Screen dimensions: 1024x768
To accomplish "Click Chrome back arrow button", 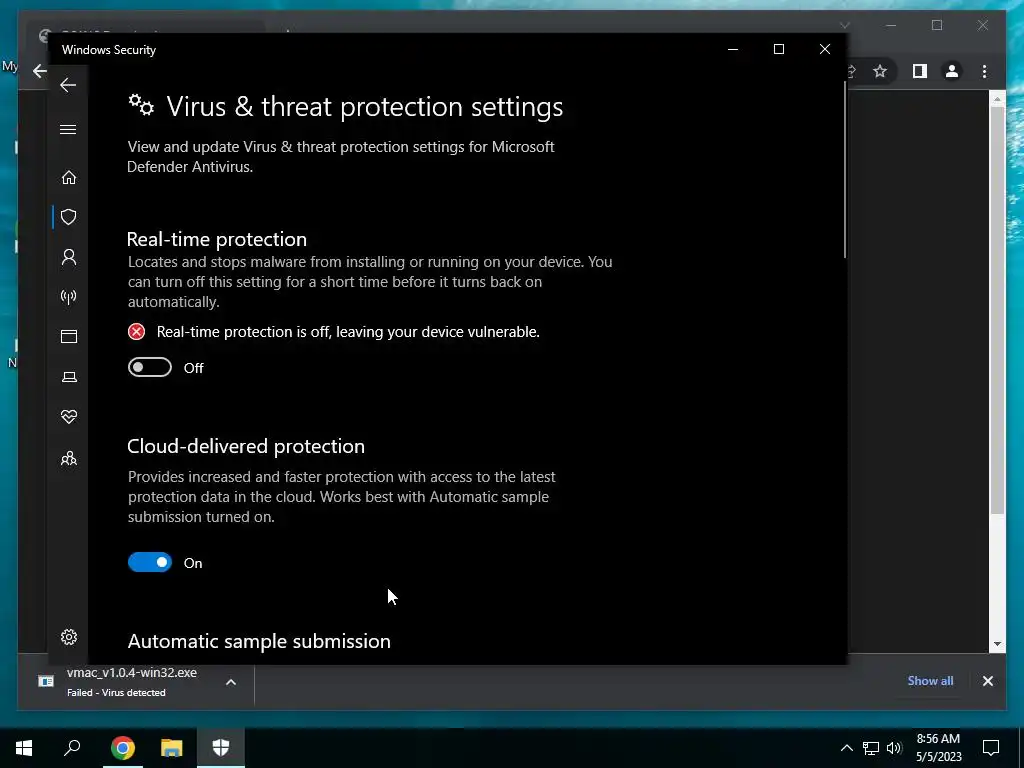I will (x=40, y=71).
